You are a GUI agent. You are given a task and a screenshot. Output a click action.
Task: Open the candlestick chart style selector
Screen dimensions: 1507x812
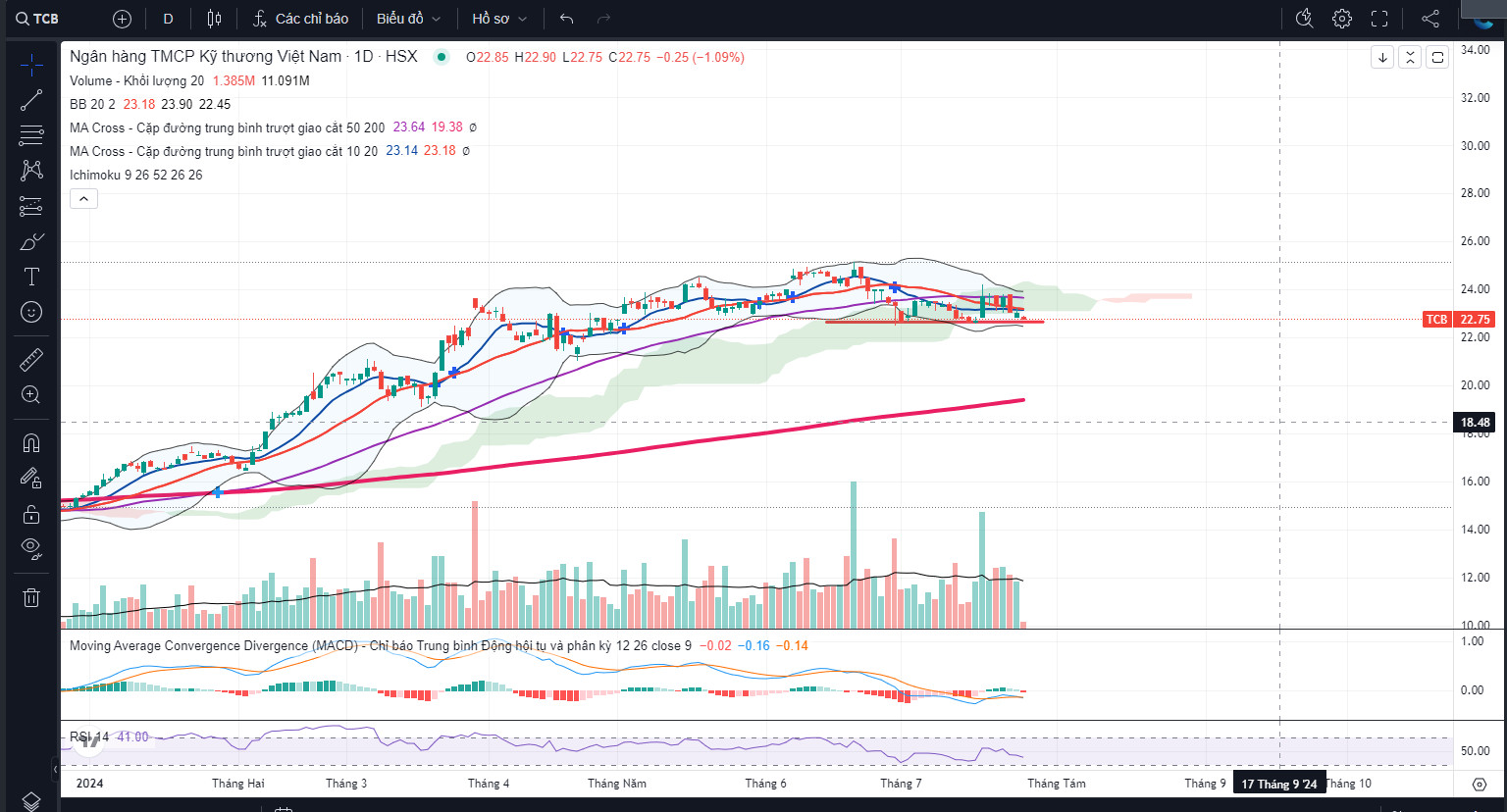(215, 19)
